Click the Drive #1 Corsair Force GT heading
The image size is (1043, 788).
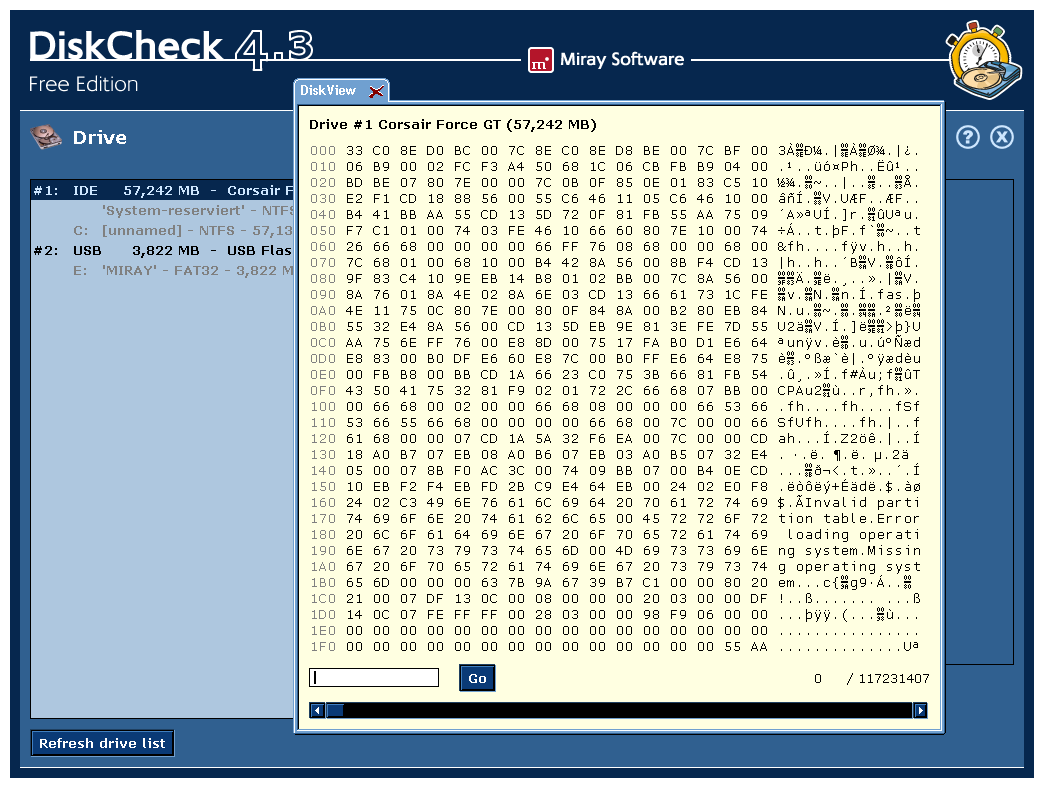tap(452, 125)
